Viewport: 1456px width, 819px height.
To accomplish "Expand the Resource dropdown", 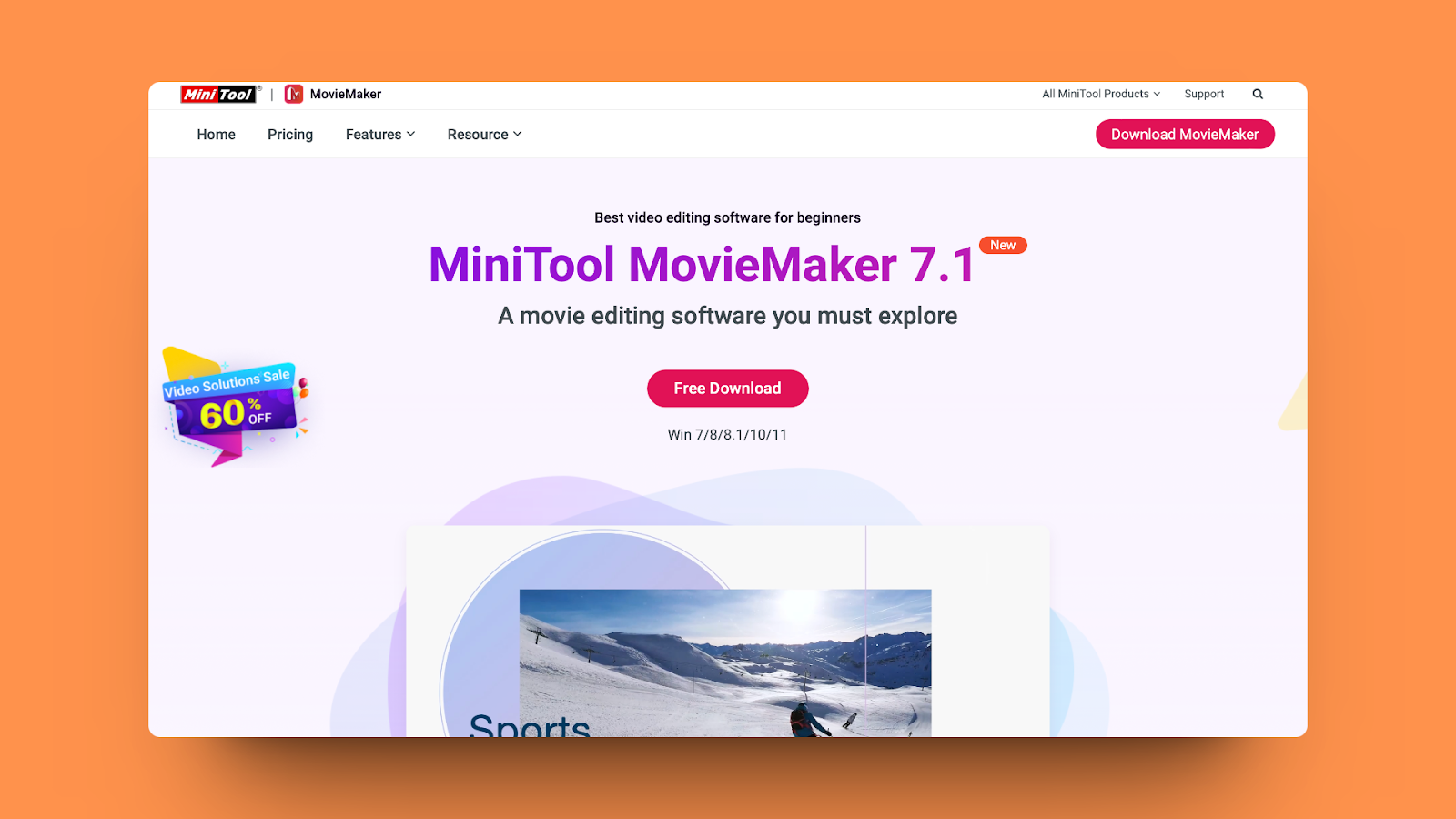I will [483, 134].
